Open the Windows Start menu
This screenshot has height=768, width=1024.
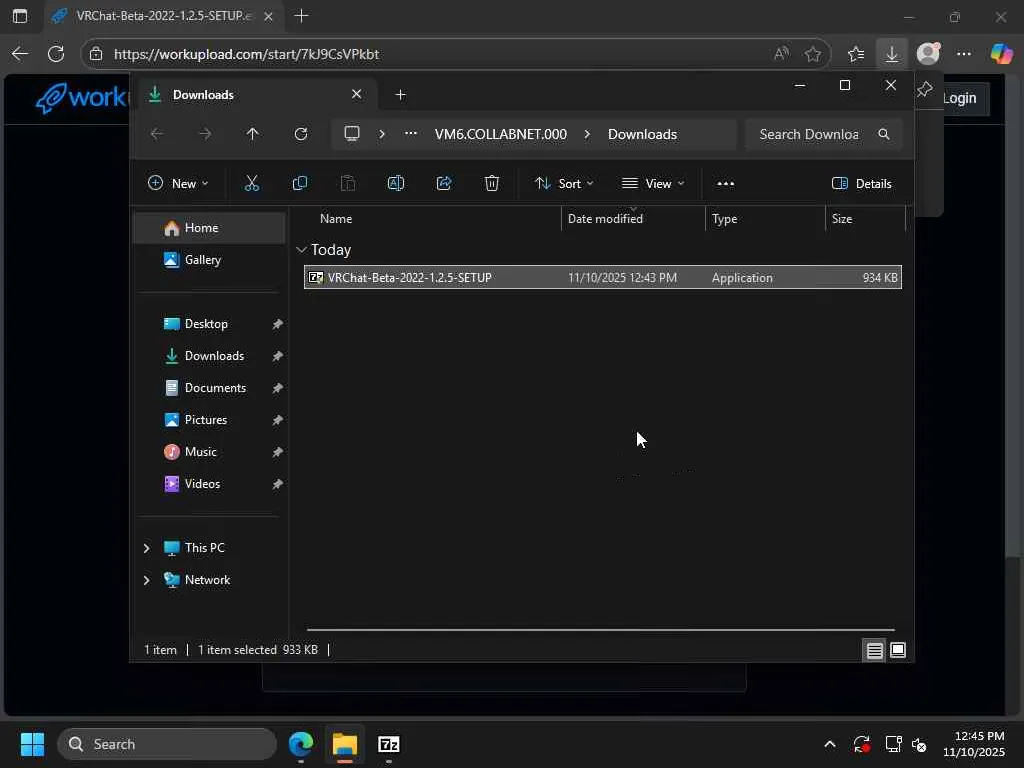[32, 744]
